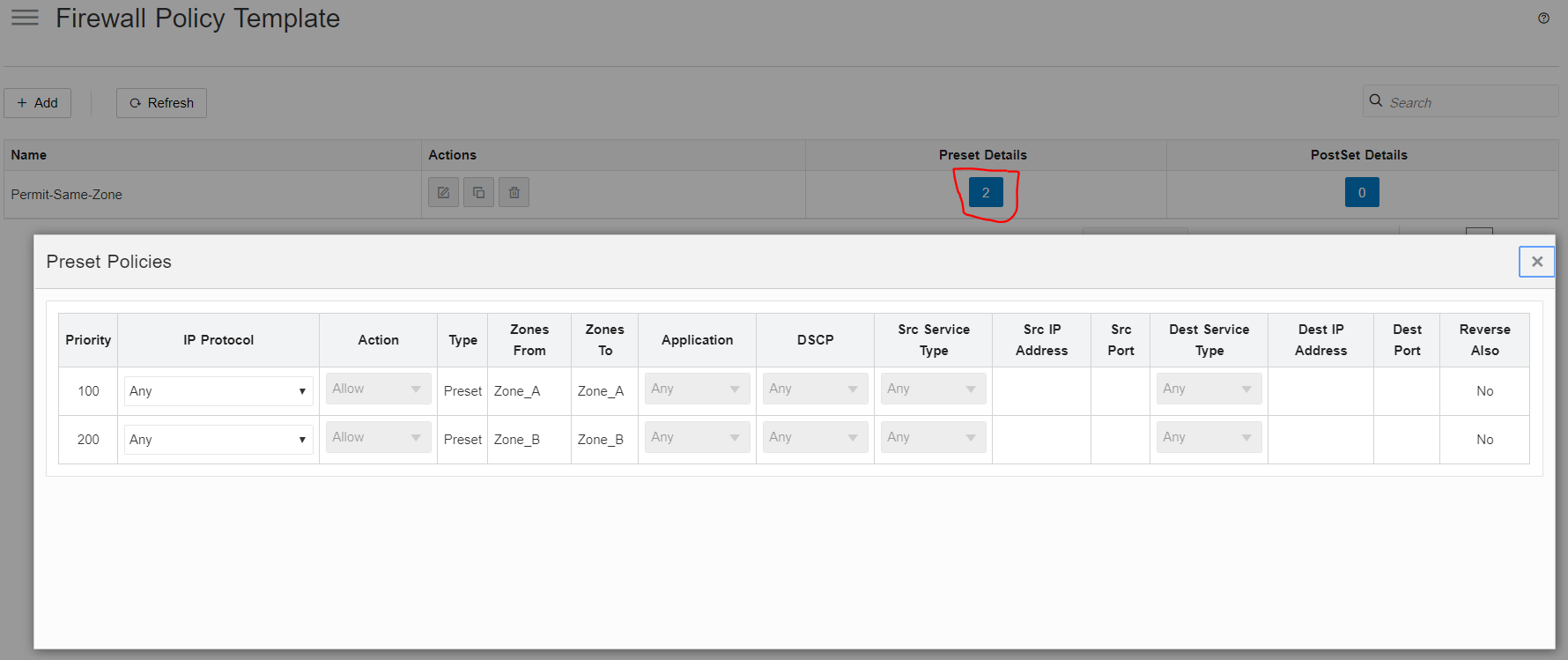Click the Priority column header
Viewport: 1568px width, 660px height.
[88, 340]
